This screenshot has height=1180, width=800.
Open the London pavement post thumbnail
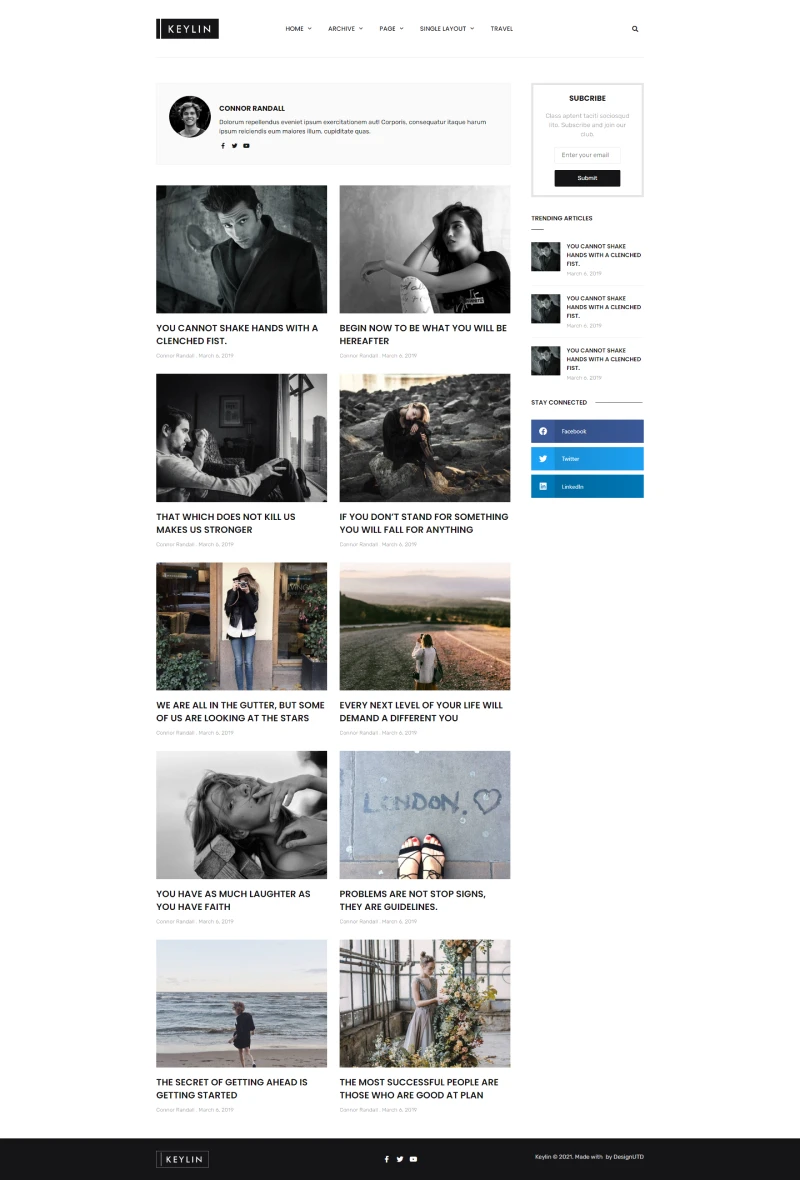click(x=424, y=815)
